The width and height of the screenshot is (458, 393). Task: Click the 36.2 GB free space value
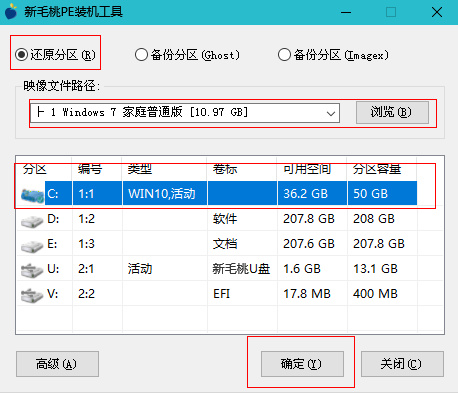point(306,194)
